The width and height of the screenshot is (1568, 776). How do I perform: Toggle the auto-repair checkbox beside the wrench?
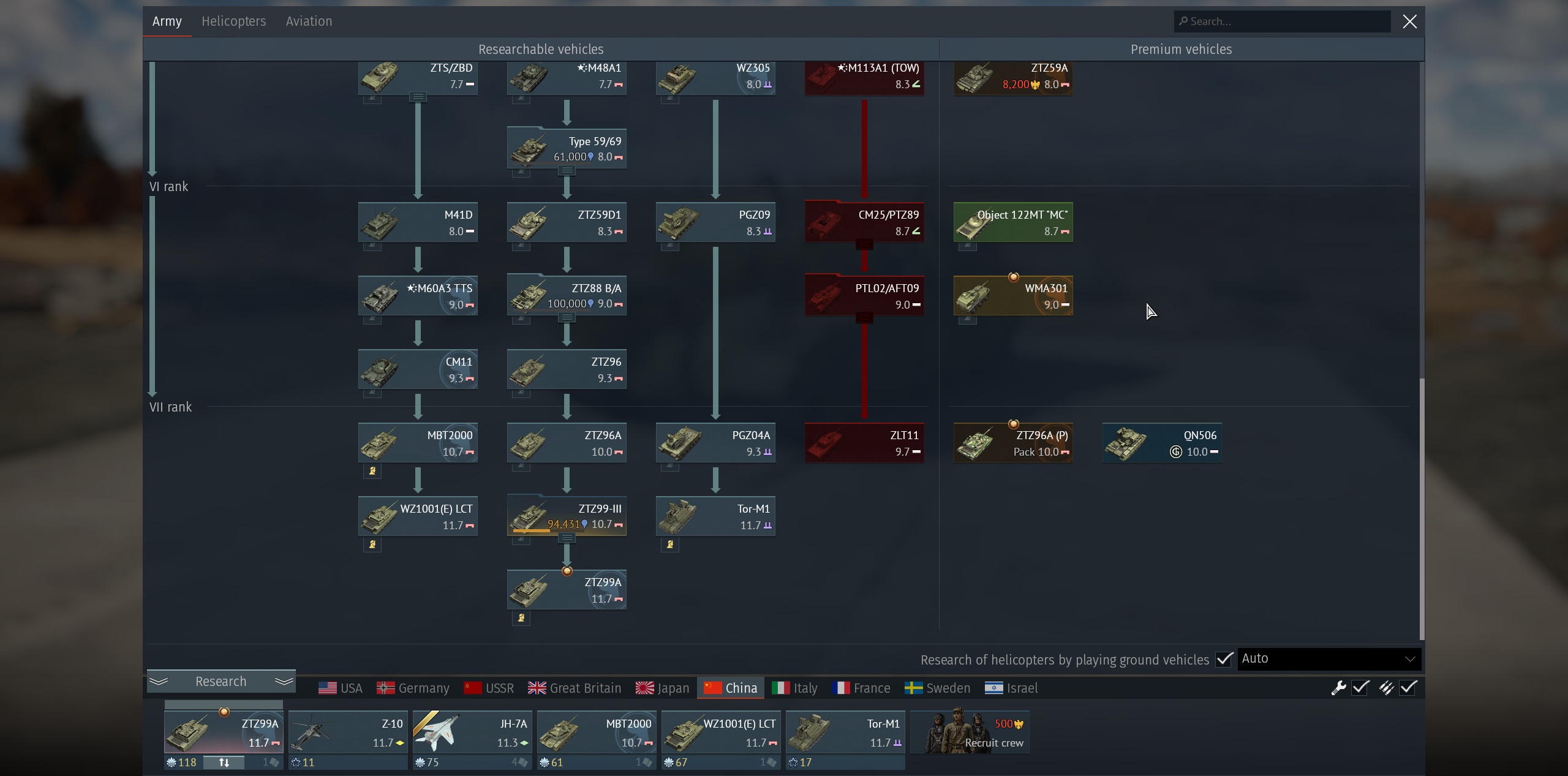pyautogui.click(x=1360, y=688)
